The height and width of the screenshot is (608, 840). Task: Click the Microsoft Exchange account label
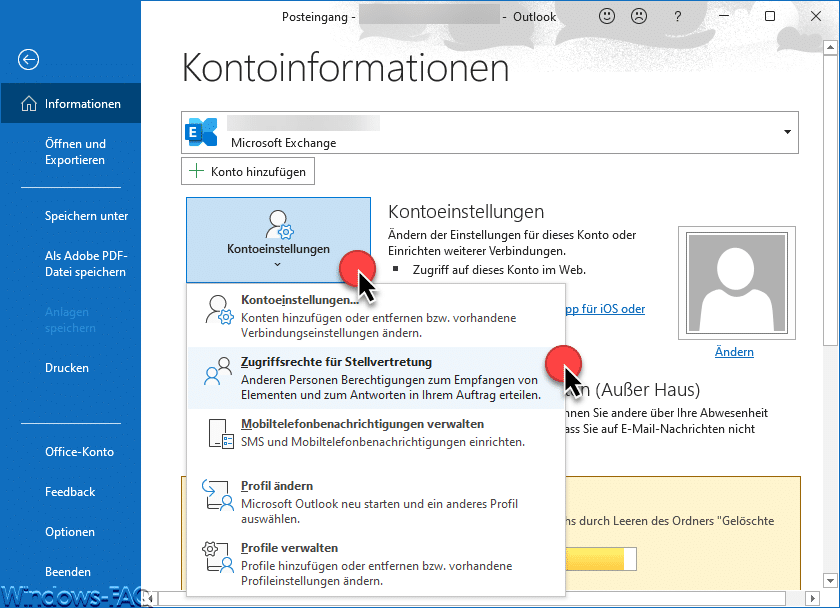[x=283, y=143]
